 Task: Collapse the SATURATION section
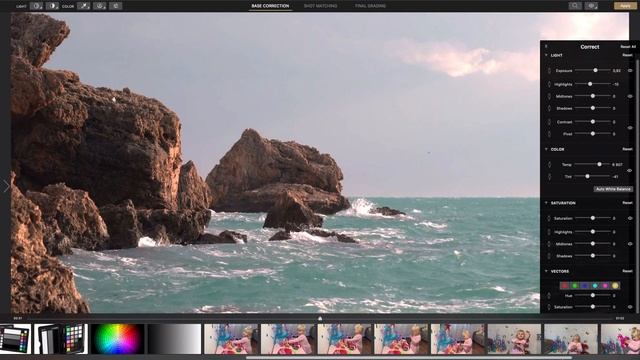547,203
